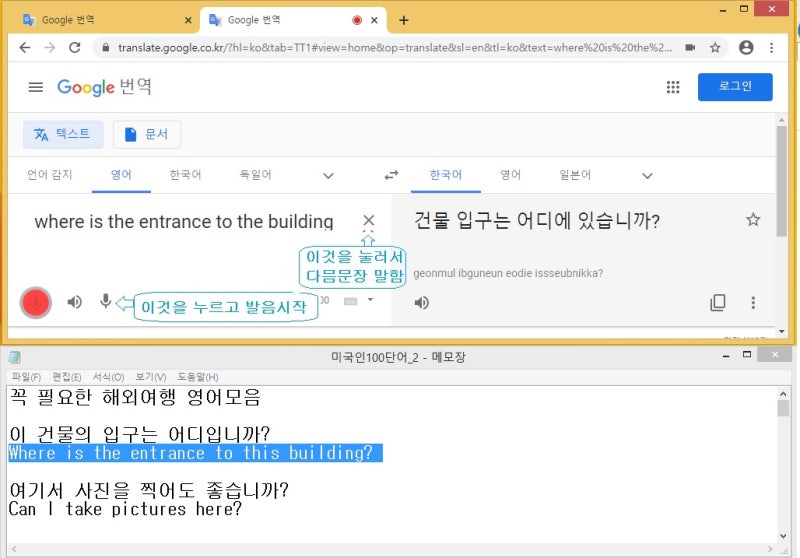Open 서식(O) menu in Notepad

[108, 377]
